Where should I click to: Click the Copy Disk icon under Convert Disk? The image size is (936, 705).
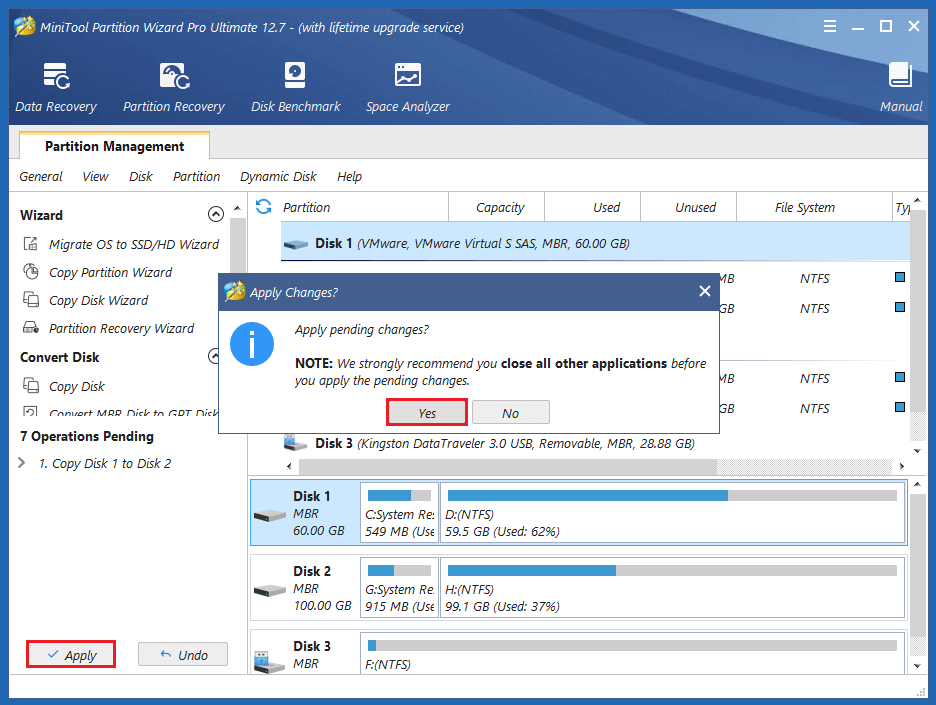30,385
